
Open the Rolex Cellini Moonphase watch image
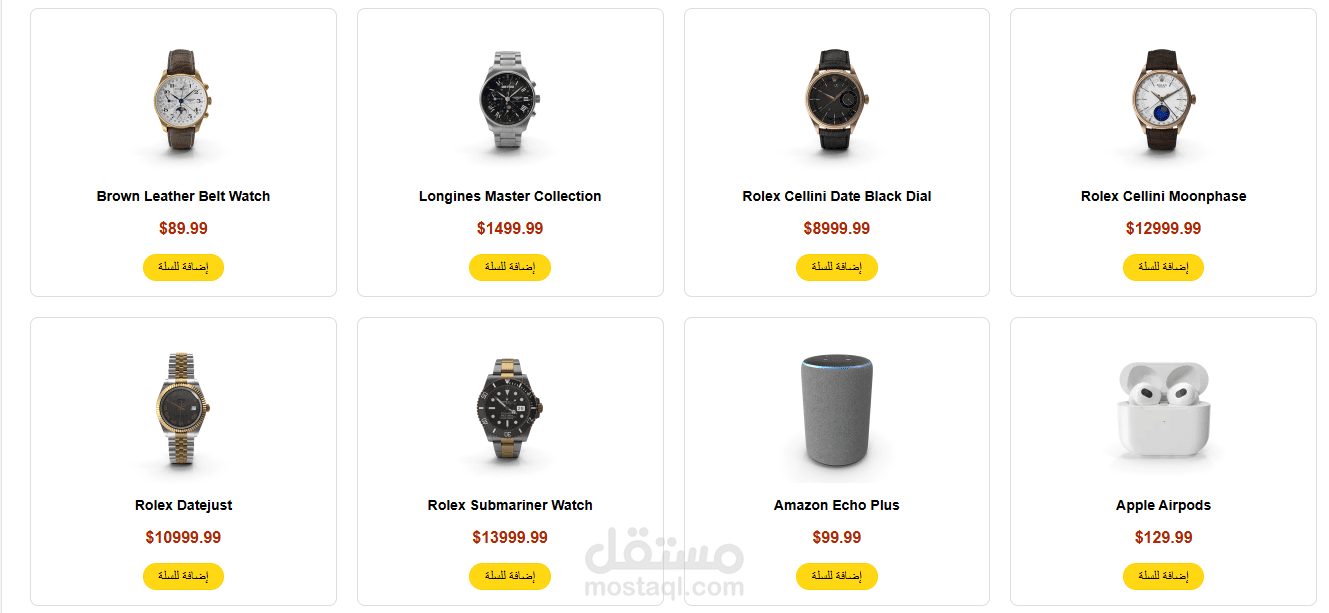1163,101
